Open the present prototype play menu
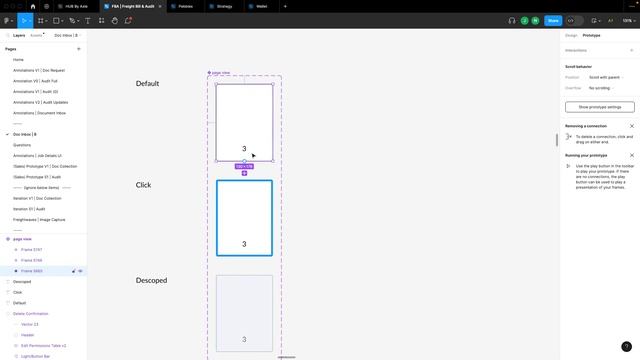The height and width of the screenshot is (360, 640). click(596, 20)
